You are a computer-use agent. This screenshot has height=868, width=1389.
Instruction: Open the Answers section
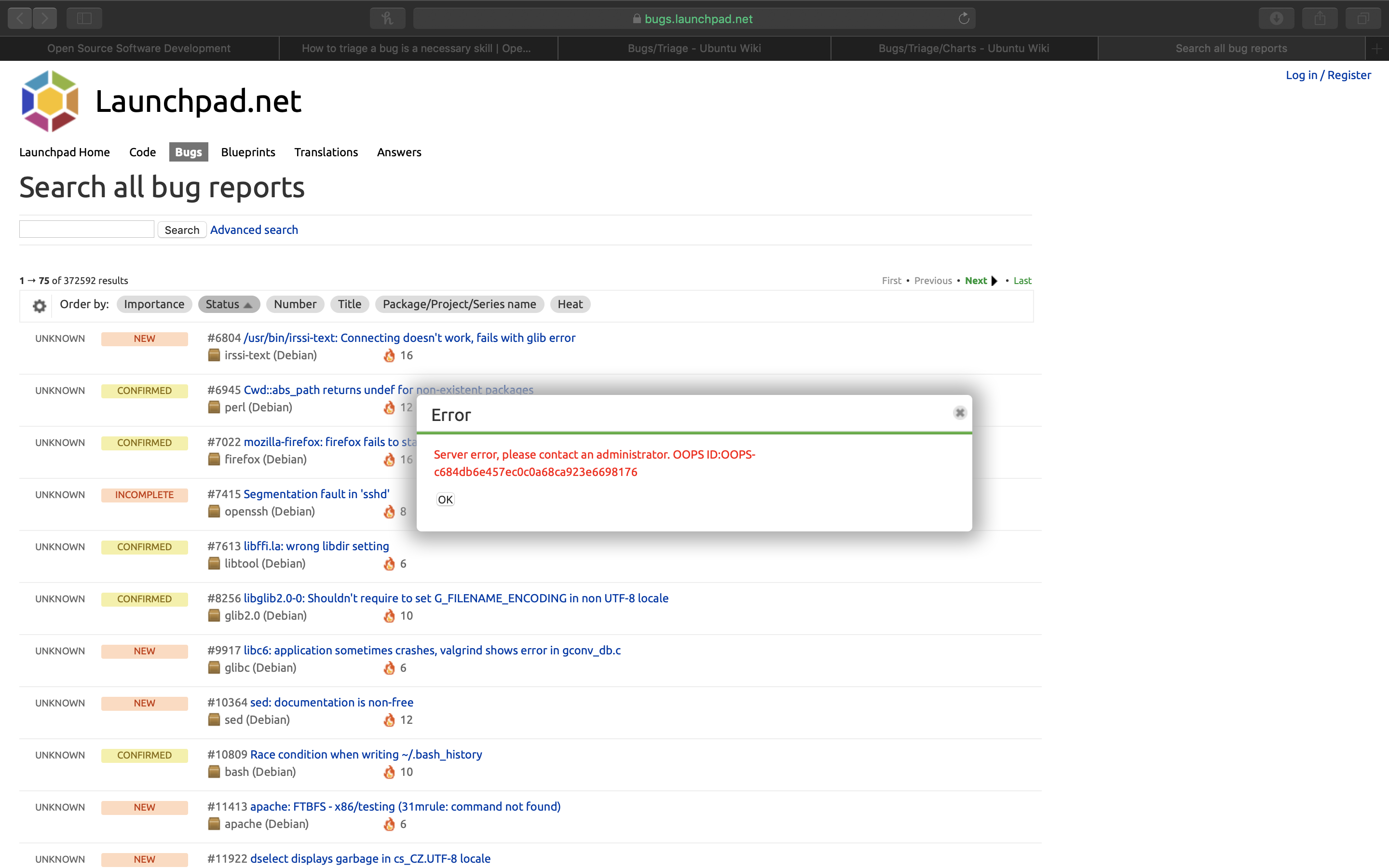point(399,152)
